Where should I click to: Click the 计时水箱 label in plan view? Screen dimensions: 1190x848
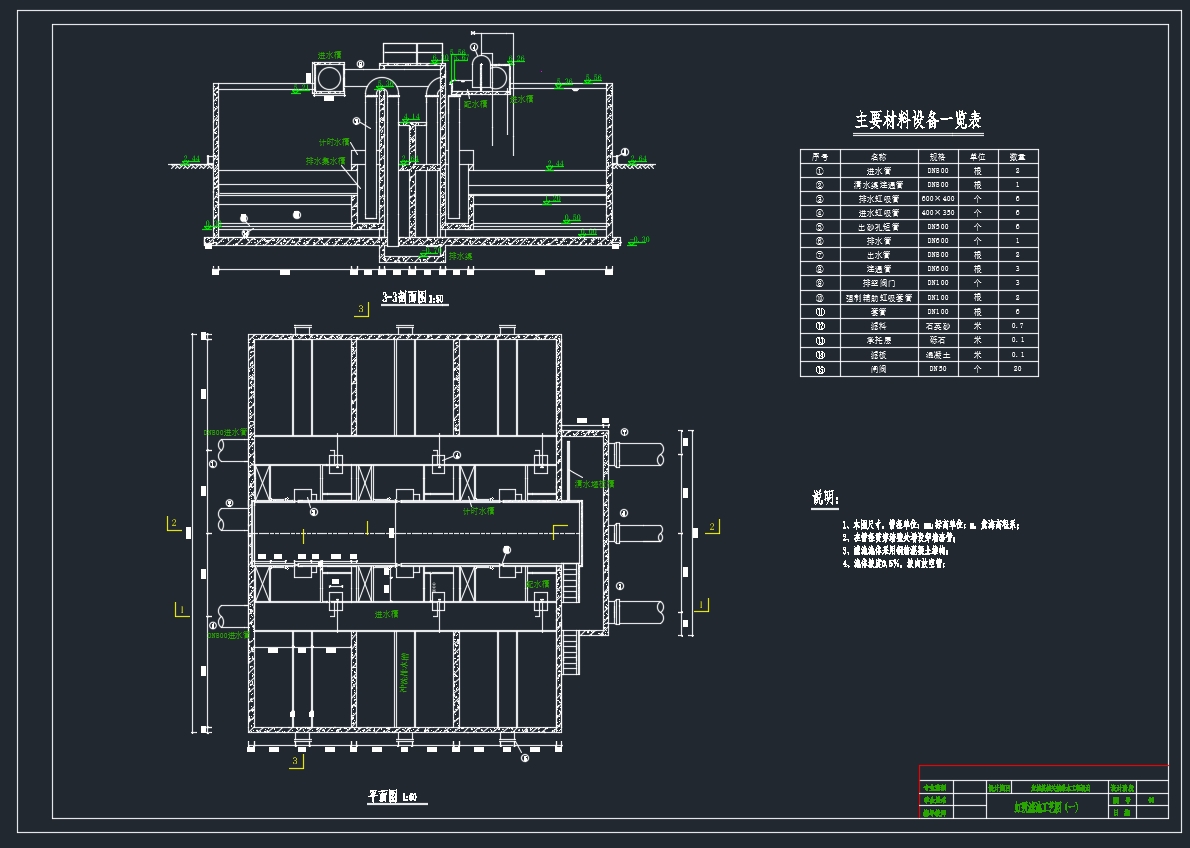click(478, 510)
